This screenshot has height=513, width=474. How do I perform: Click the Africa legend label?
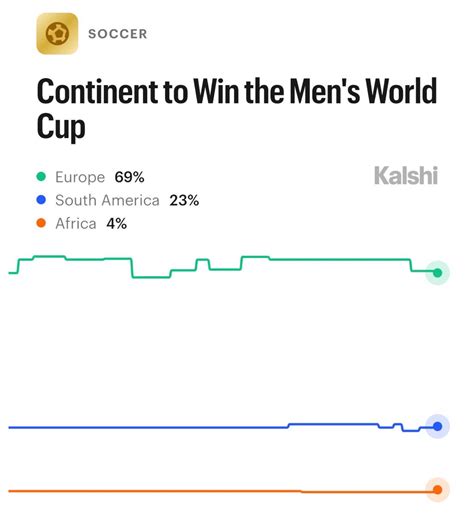(76, 223)
